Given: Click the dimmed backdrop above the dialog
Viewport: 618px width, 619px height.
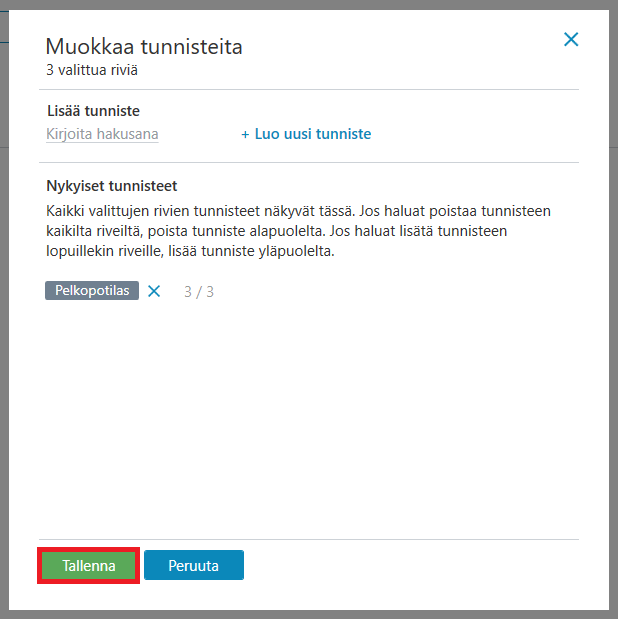Looking at the screenshot, I should tap(309, 4).
